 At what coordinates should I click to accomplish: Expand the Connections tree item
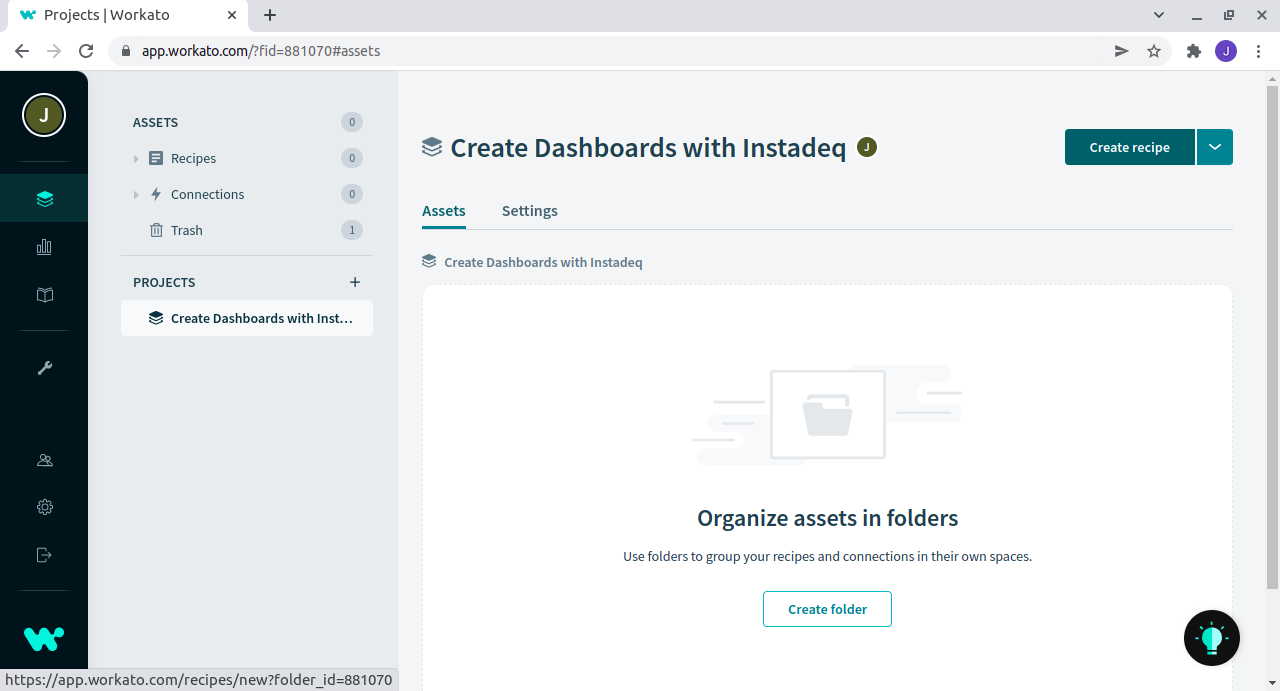[x=136, y=194]
